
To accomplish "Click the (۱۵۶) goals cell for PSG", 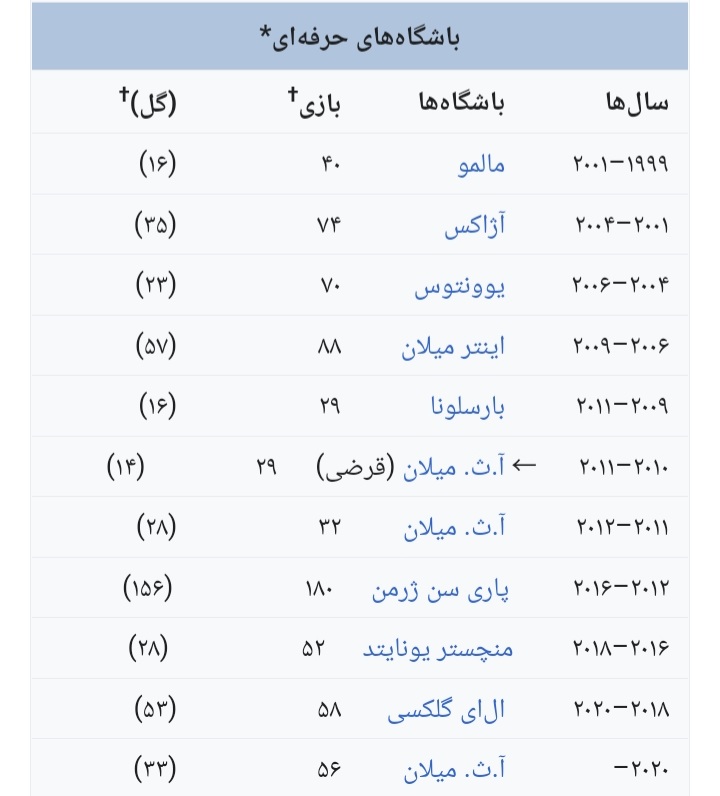I will point(148,588).
